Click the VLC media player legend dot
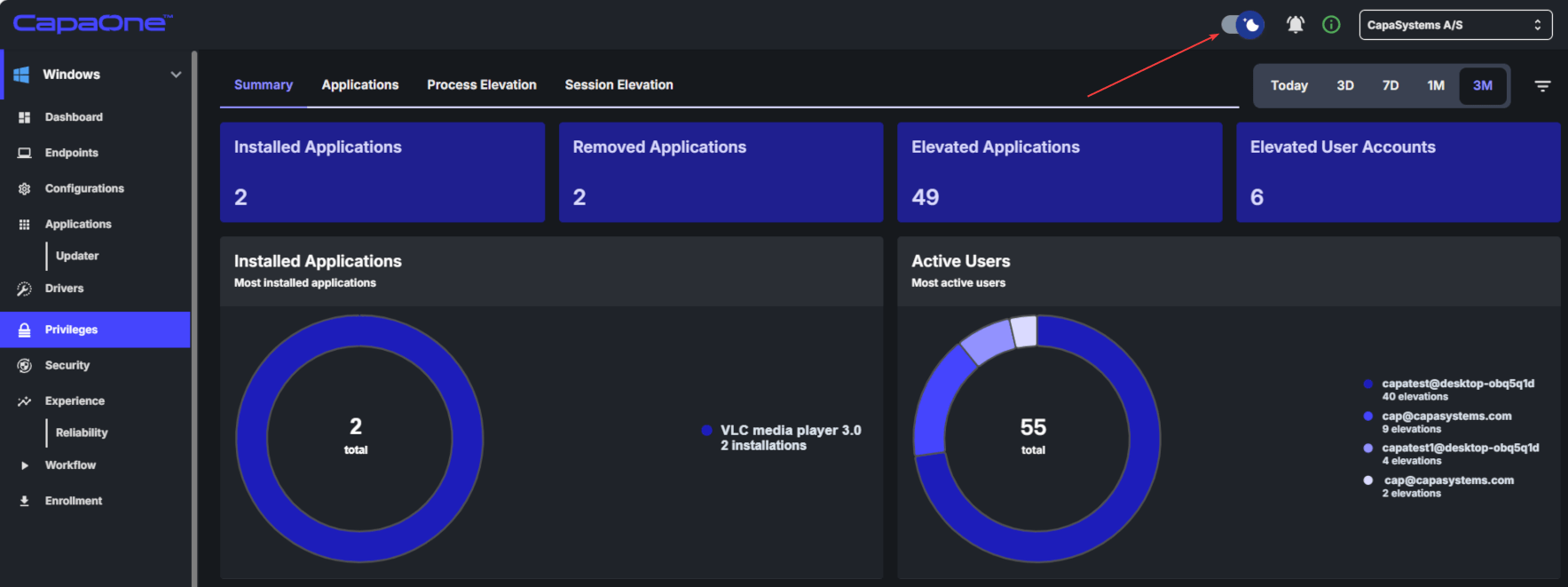The image size is (1568, 587). tap(706, 430)
